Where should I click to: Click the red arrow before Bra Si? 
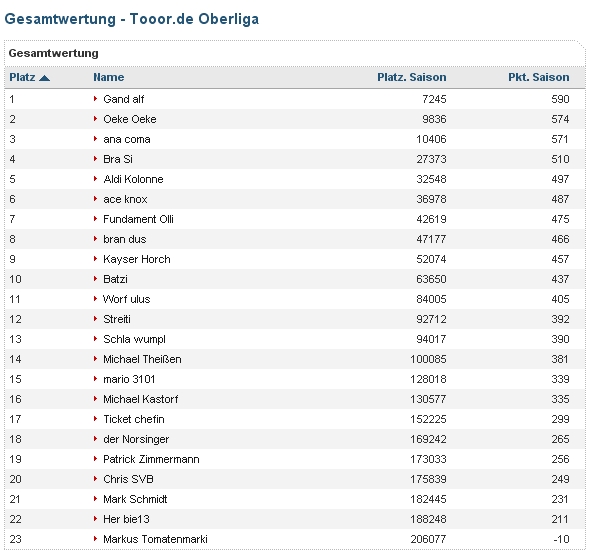[x=96, y=159]
